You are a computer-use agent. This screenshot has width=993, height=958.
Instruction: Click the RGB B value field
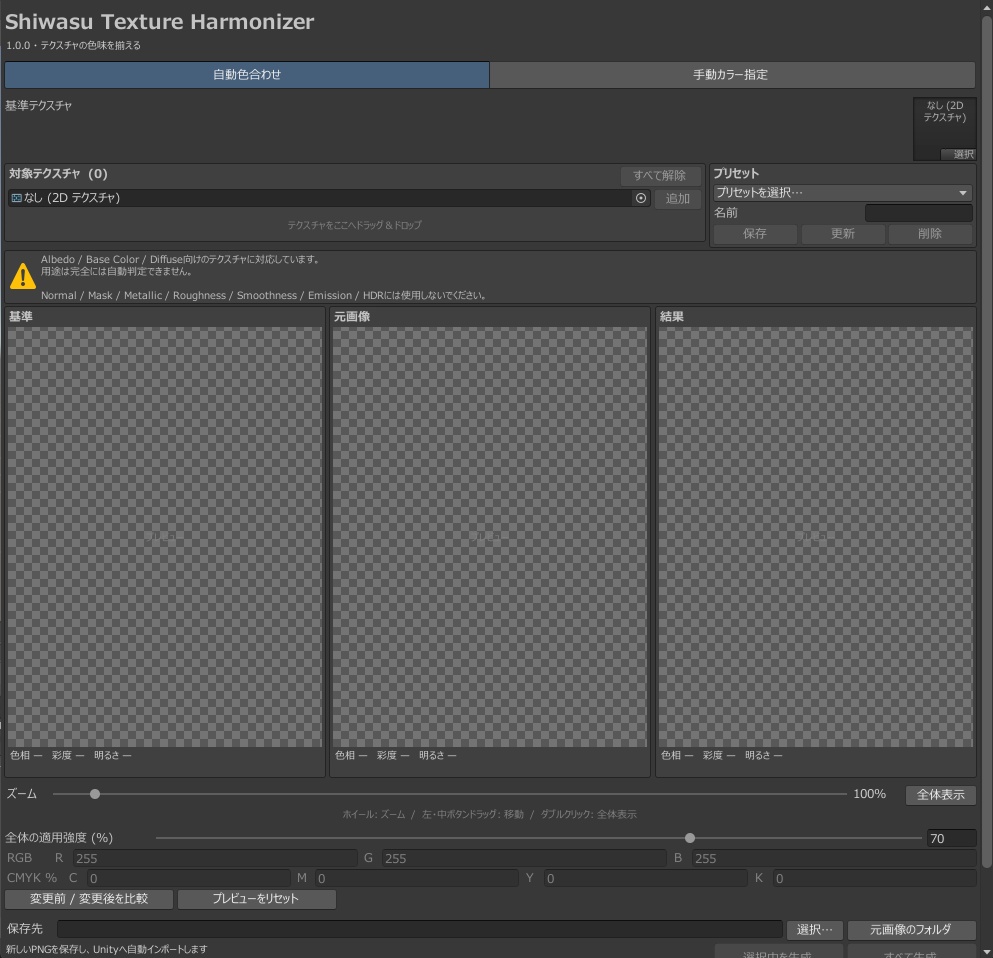pyautogui.click(x=834, y=859)
